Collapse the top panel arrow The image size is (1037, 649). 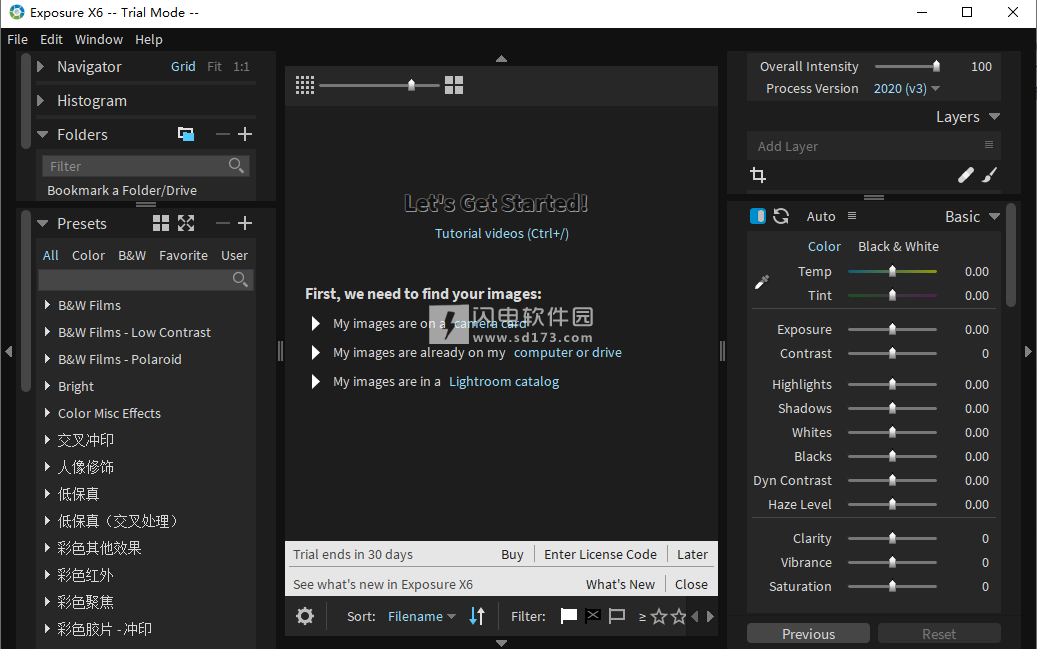501,59
